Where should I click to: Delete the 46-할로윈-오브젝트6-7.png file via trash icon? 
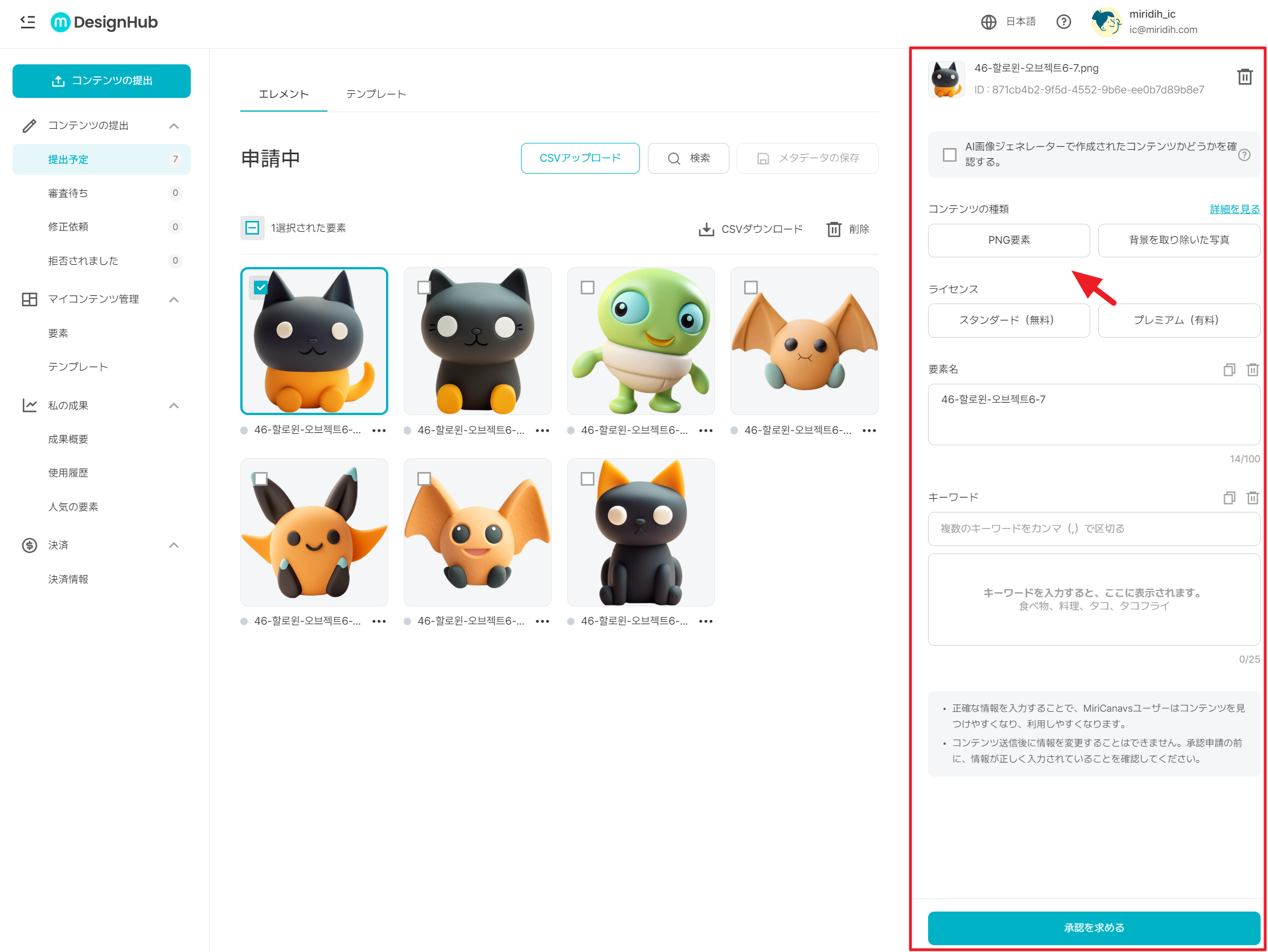pyautogui.click(x=1245, y=76)
